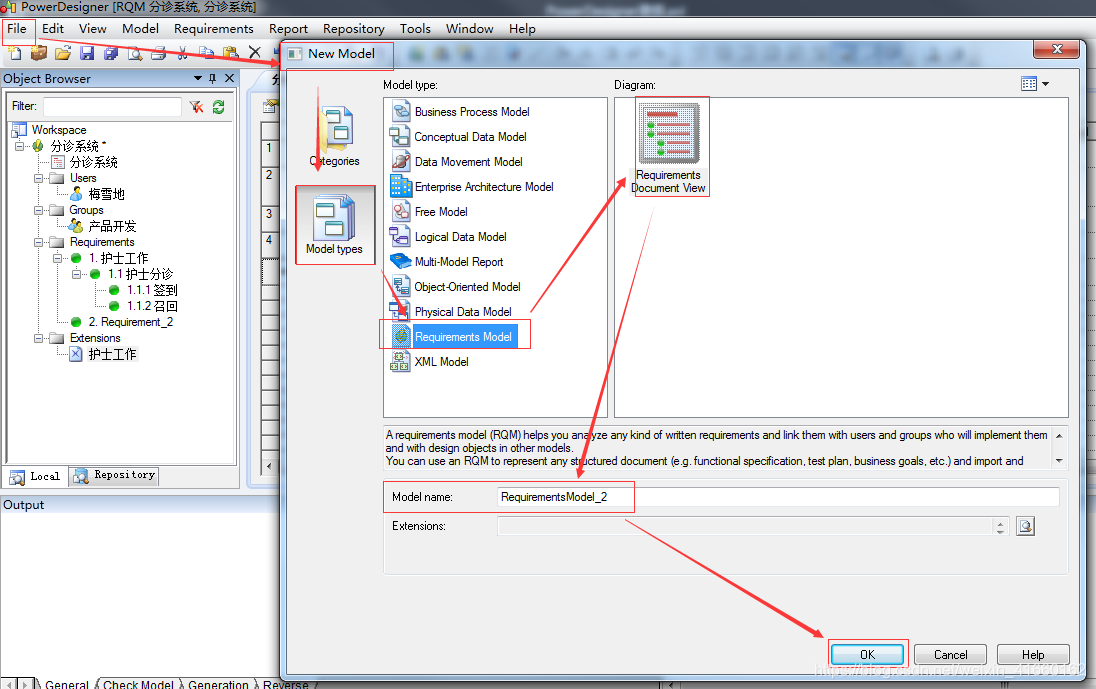Click the Cut scissors icon
This screenshot has height=689, width=1096.
182,53
